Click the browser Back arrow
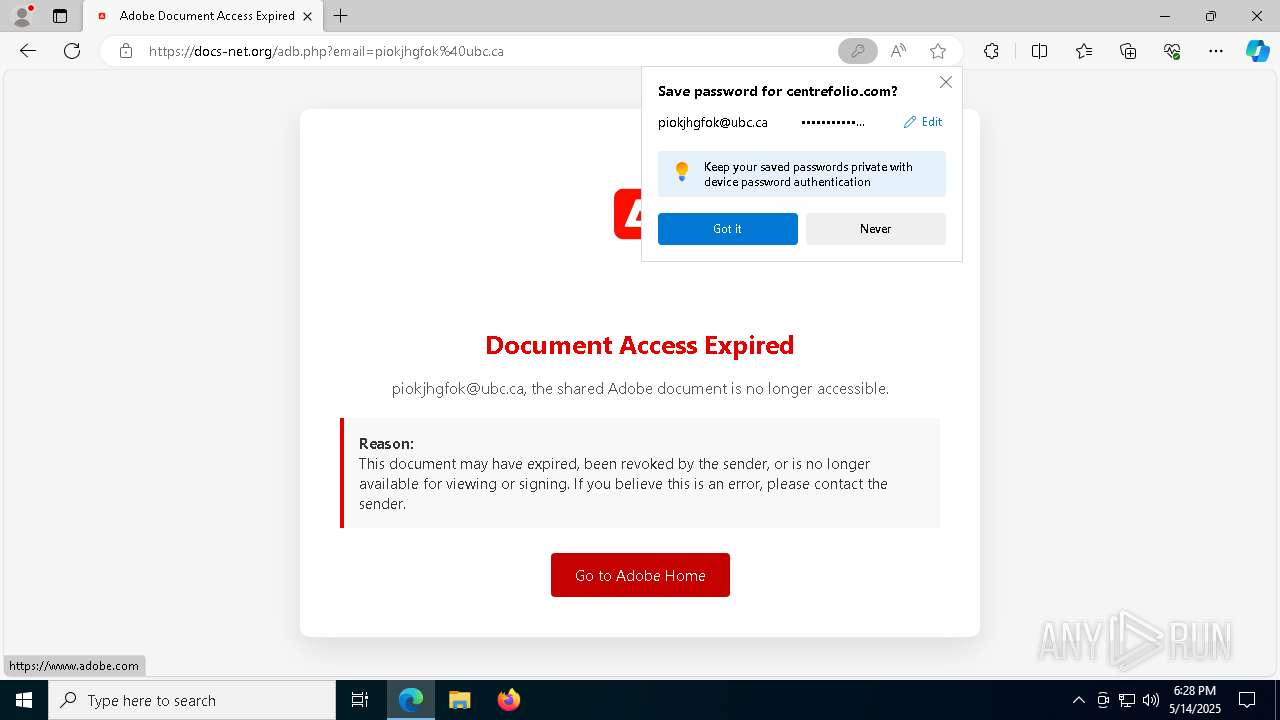 28,51
